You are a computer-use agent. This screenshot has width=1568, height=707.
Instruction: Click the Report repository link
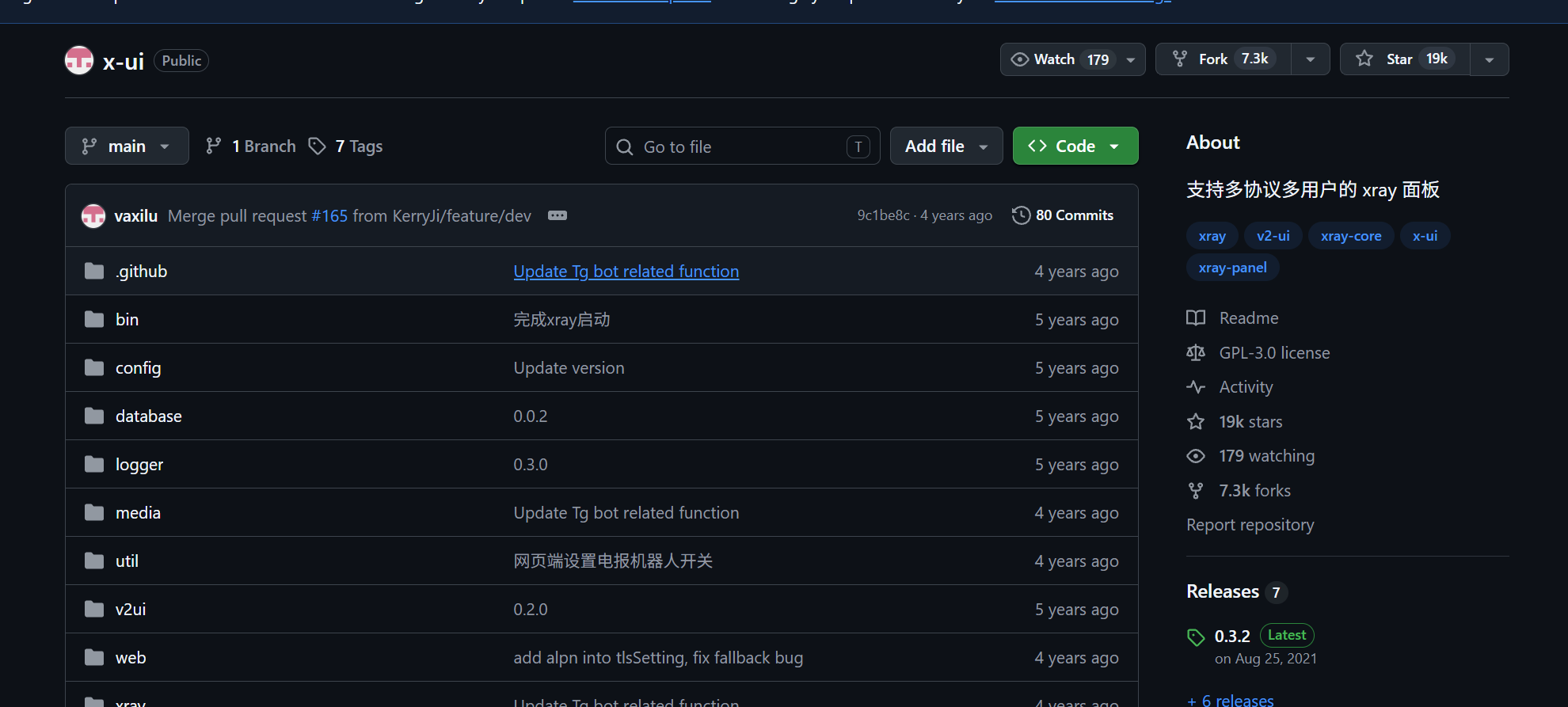(1250, 525)
